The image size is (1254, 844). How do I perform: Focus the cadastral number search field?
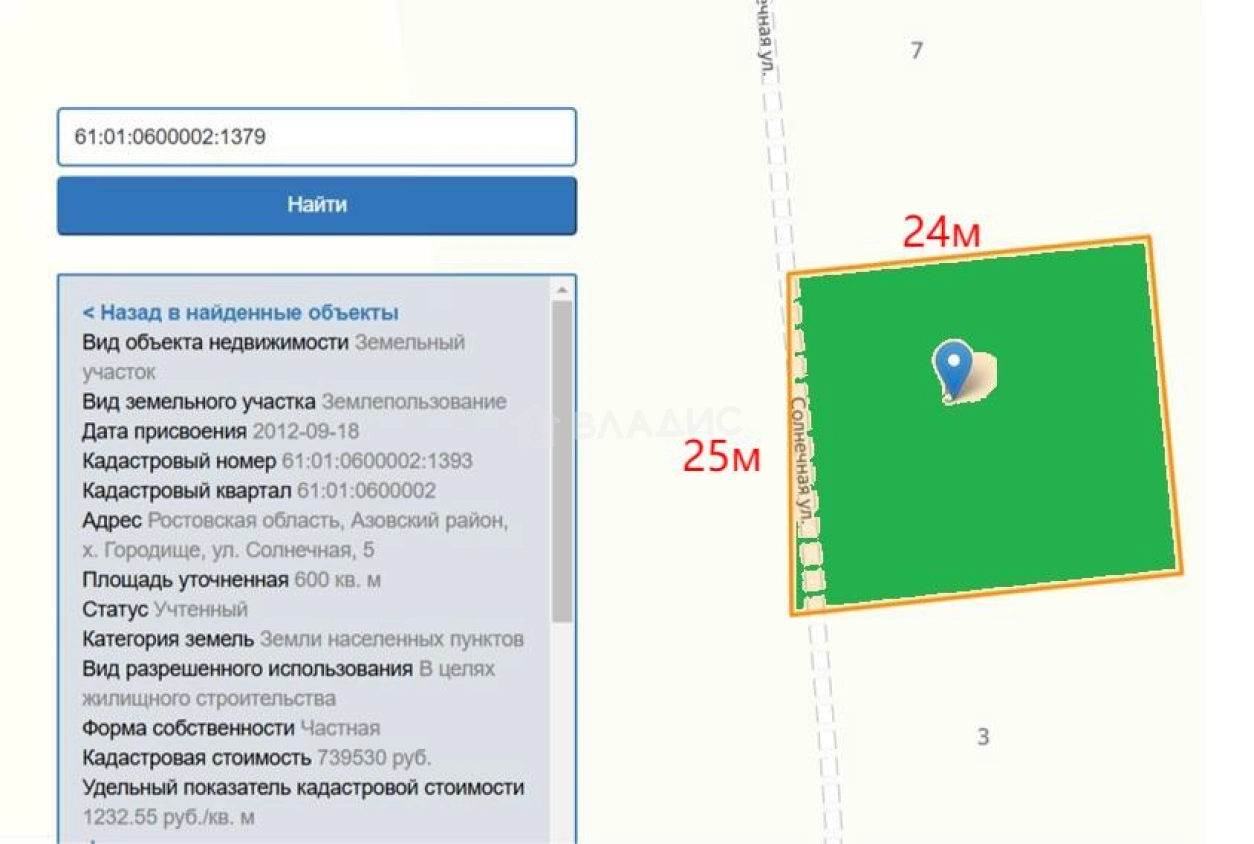(316, 137)
